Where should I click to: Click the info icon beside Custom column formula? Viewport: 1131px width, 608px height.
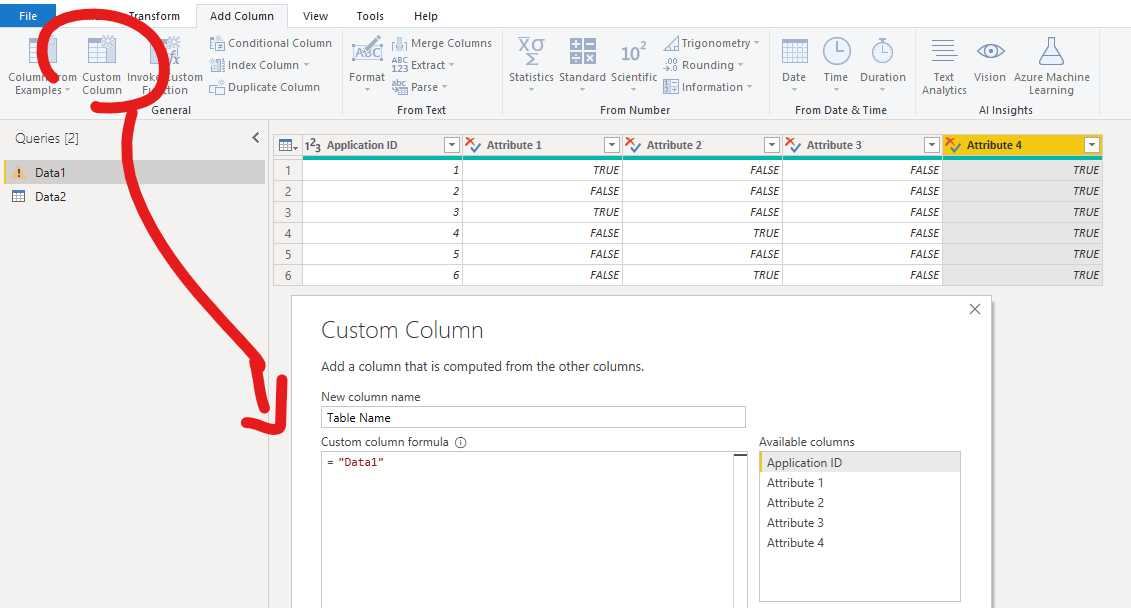click(x=461, y=442)
